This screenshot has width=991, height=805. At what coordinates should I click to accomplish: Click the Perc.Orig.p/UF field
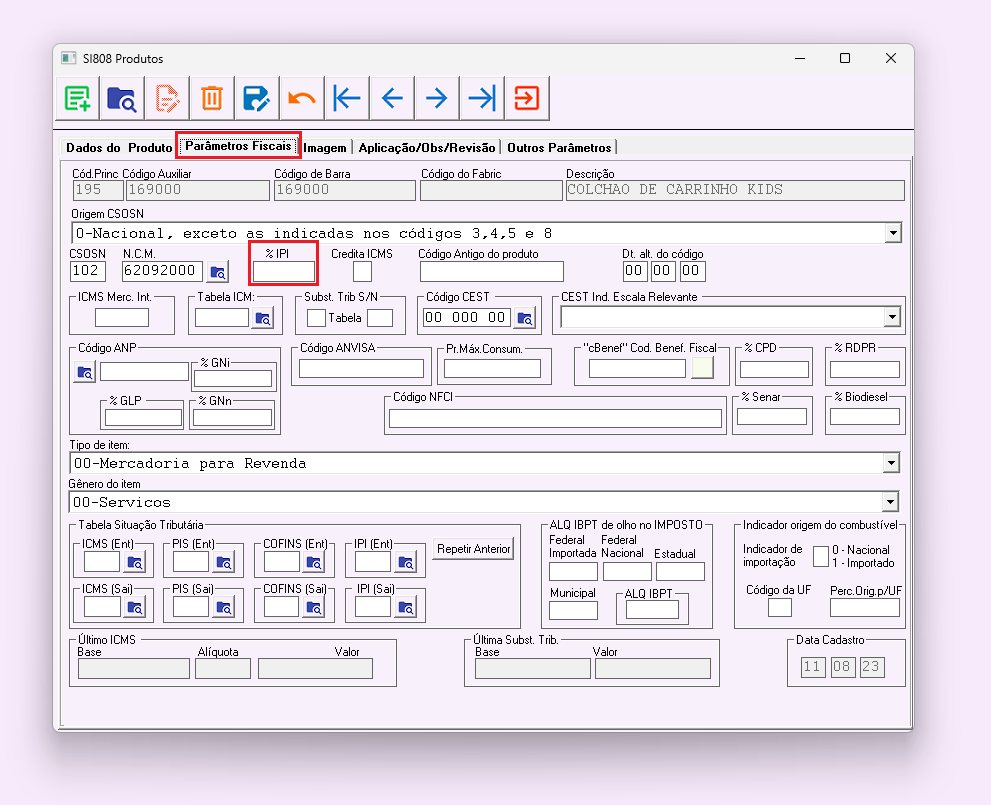865,608
